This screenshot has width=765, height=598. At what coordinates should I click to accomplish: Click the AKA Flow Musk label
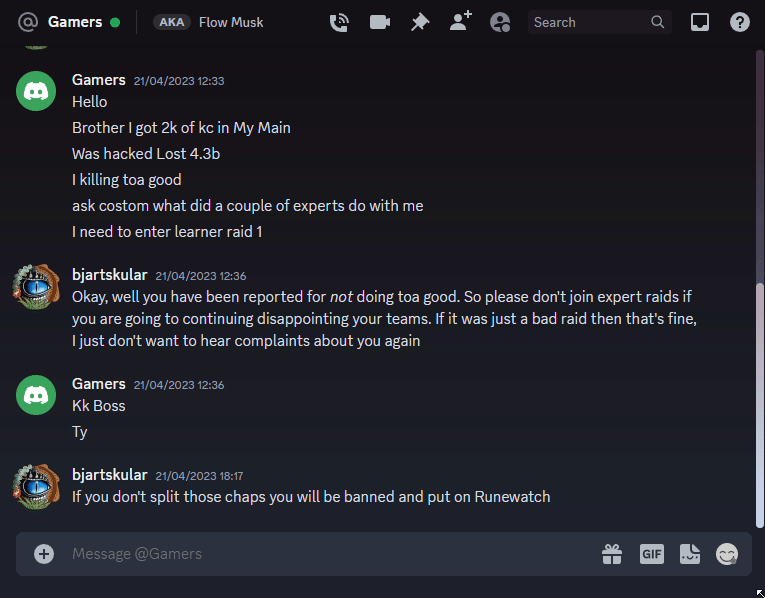(x=208, y=22)
